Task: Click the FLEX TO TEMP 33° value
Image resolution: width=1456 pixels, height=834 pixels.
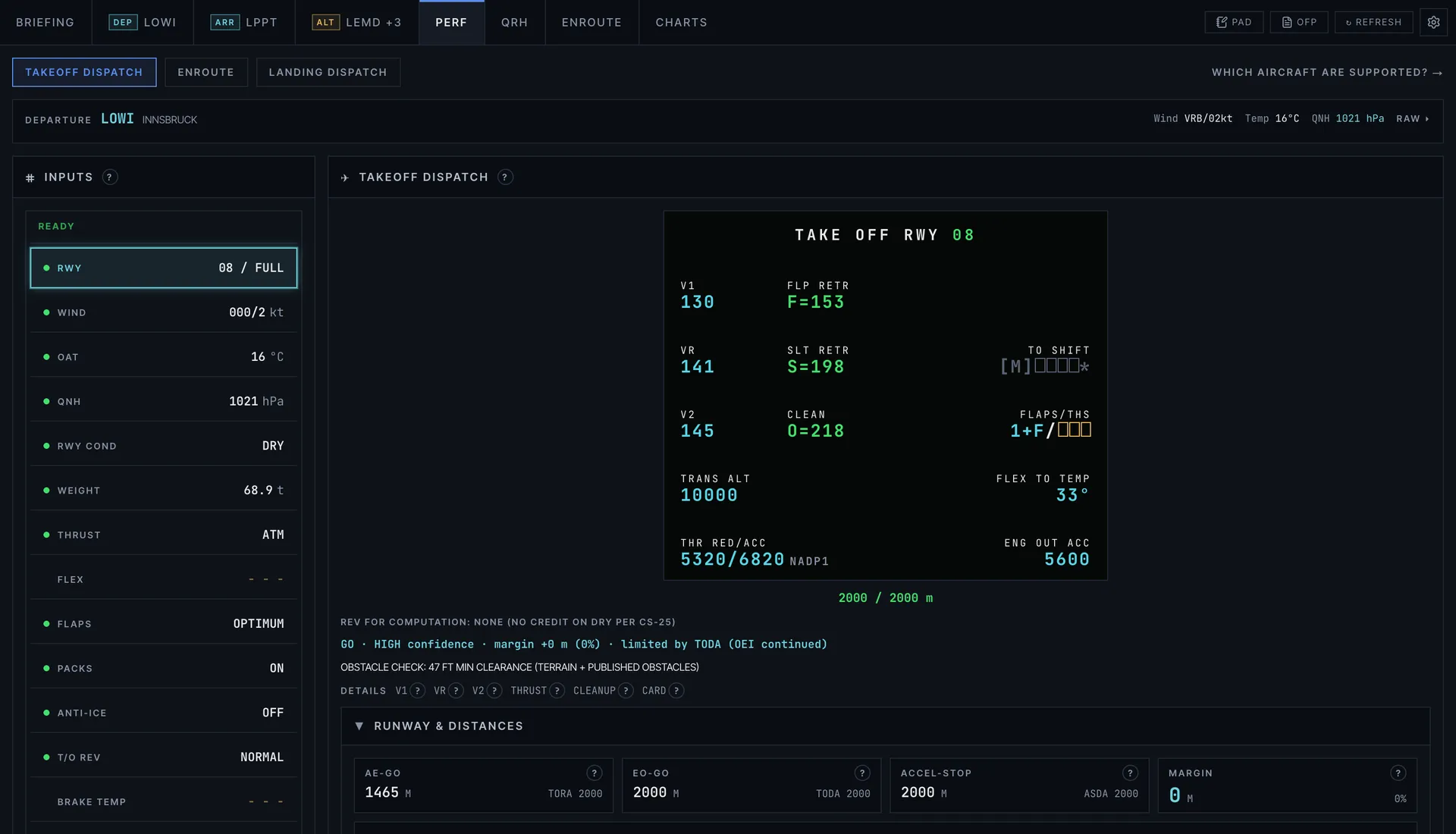Action: [1072, 495]
